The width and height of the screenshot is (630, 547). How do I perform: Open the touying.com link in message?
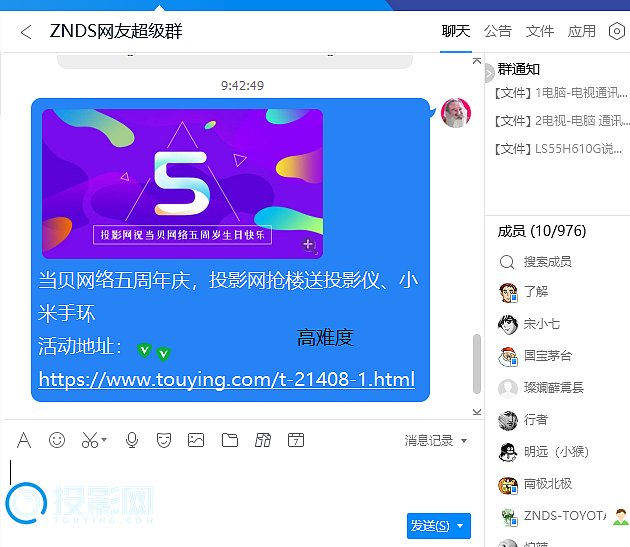coord(226,380)
